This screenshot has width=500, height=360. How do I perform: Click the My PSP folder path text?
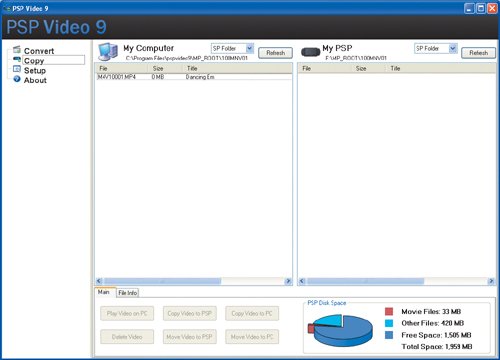pos(356,58)
